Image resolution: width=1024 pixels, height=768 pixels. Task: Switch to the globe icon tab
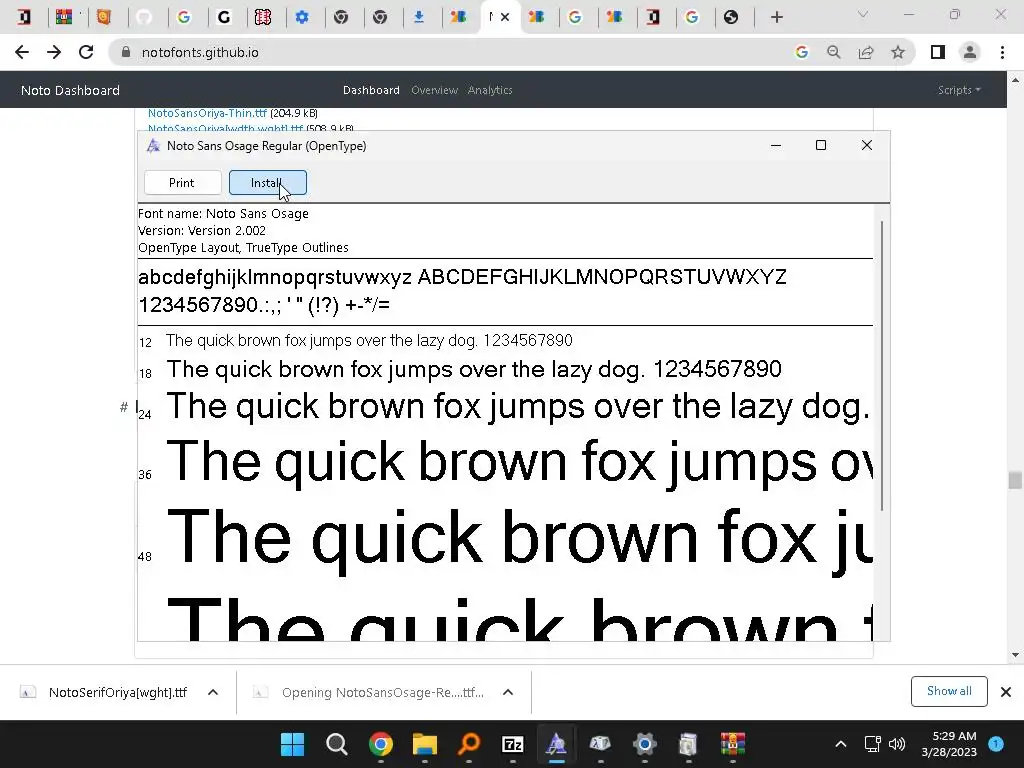click(731, 17)
